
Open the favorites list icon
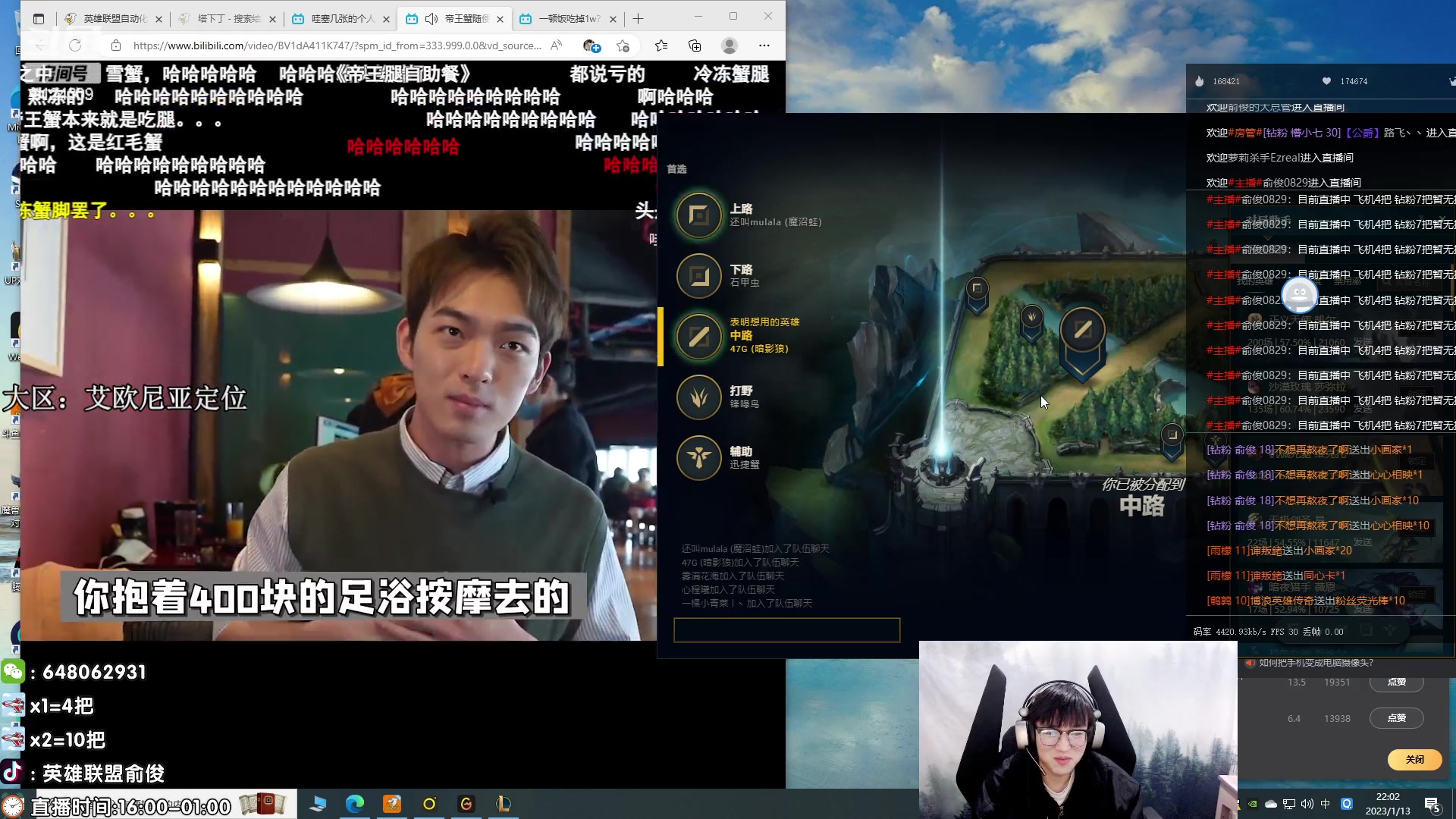point(661,45)
